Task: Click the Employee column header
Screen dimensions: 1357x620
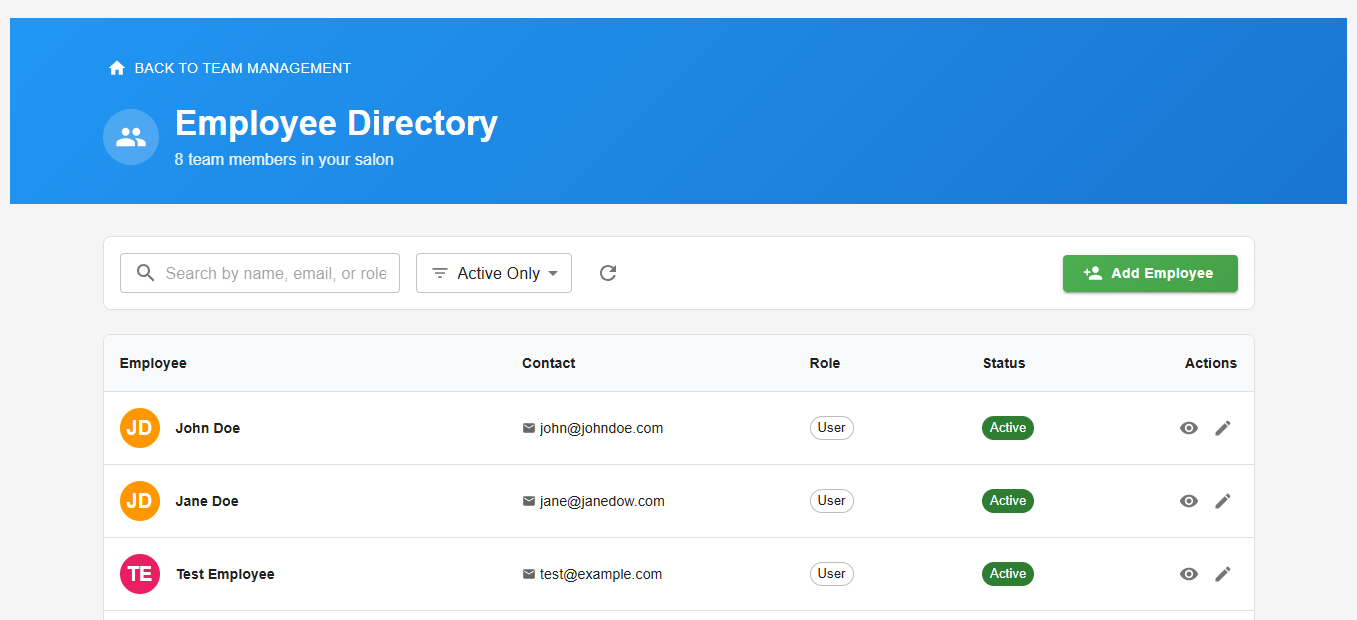Action: (x=153, y=363)
